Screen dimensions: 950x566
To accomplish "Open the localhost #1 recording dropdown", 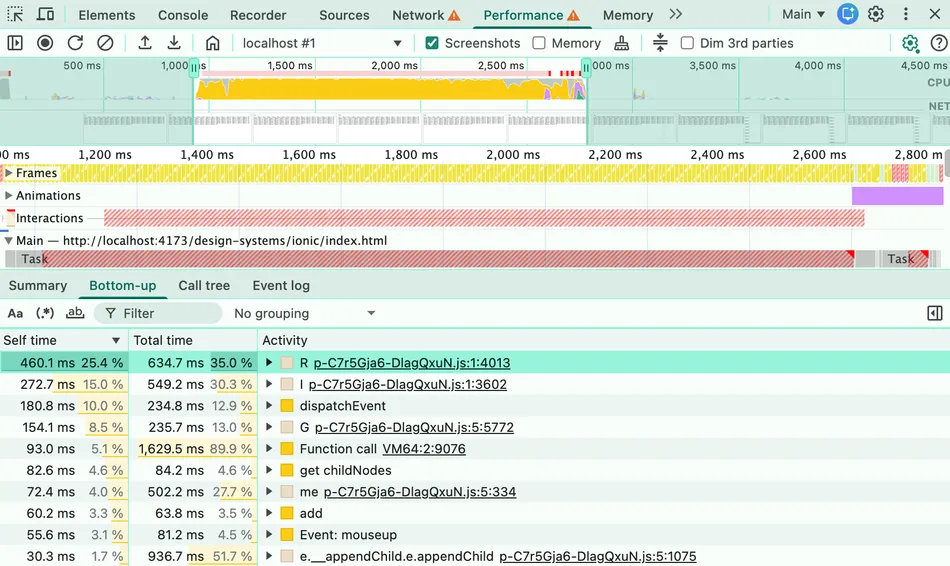I will [x=322, y=43].
